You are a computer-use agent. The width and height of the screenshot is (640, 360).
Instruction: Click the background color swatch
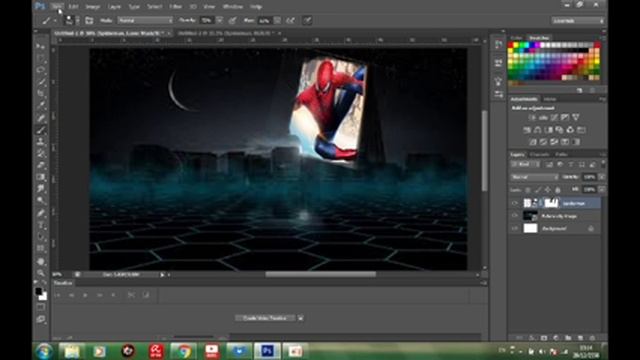point(43,297)
